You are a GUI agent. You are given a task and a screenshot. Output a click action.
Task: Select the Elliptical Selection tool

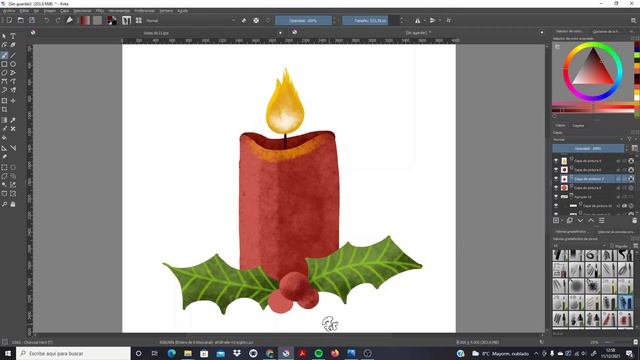click(13, 167)
